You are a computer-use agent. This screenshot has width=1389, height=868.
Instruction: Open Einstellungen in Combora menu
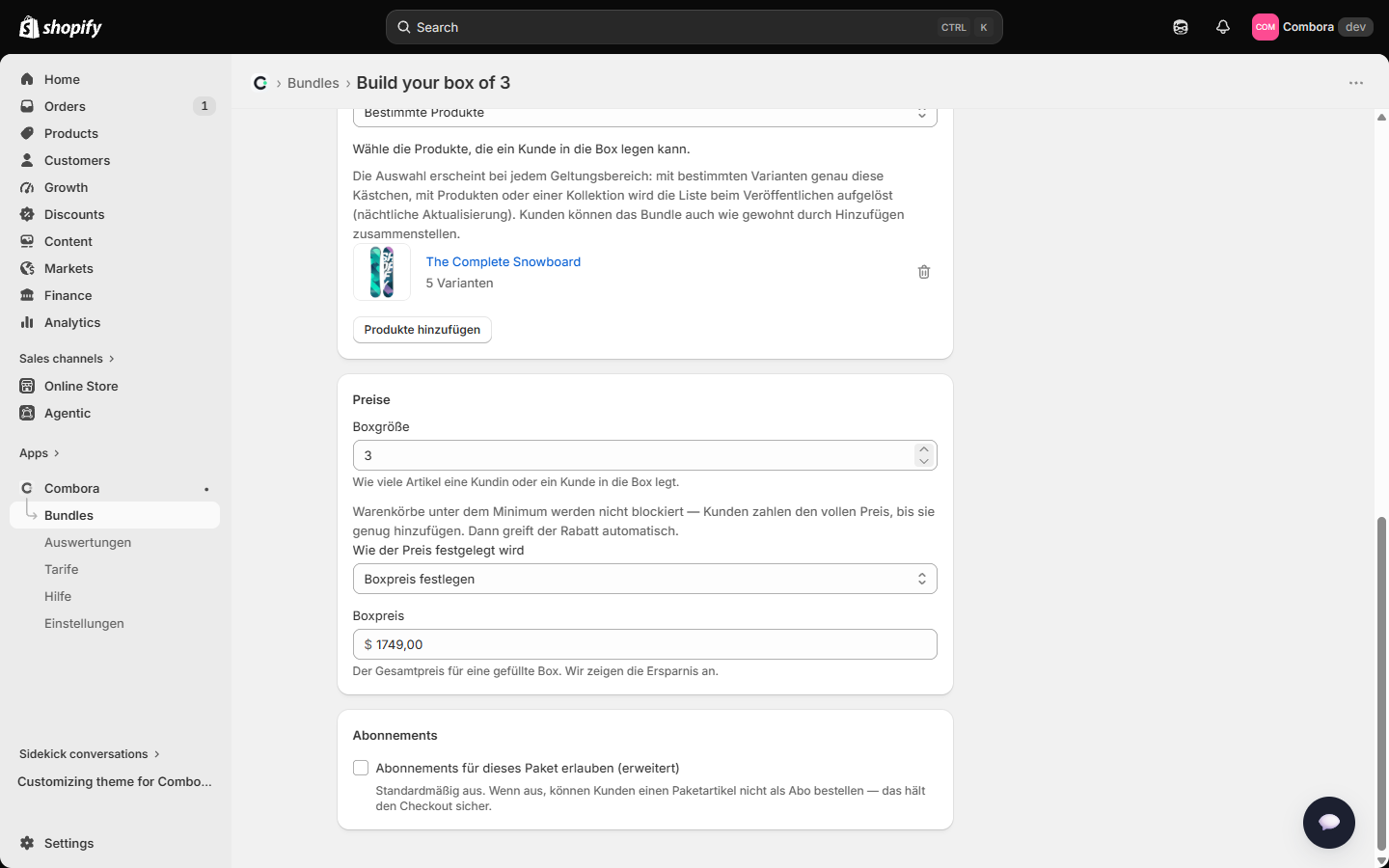click(84, 623)
